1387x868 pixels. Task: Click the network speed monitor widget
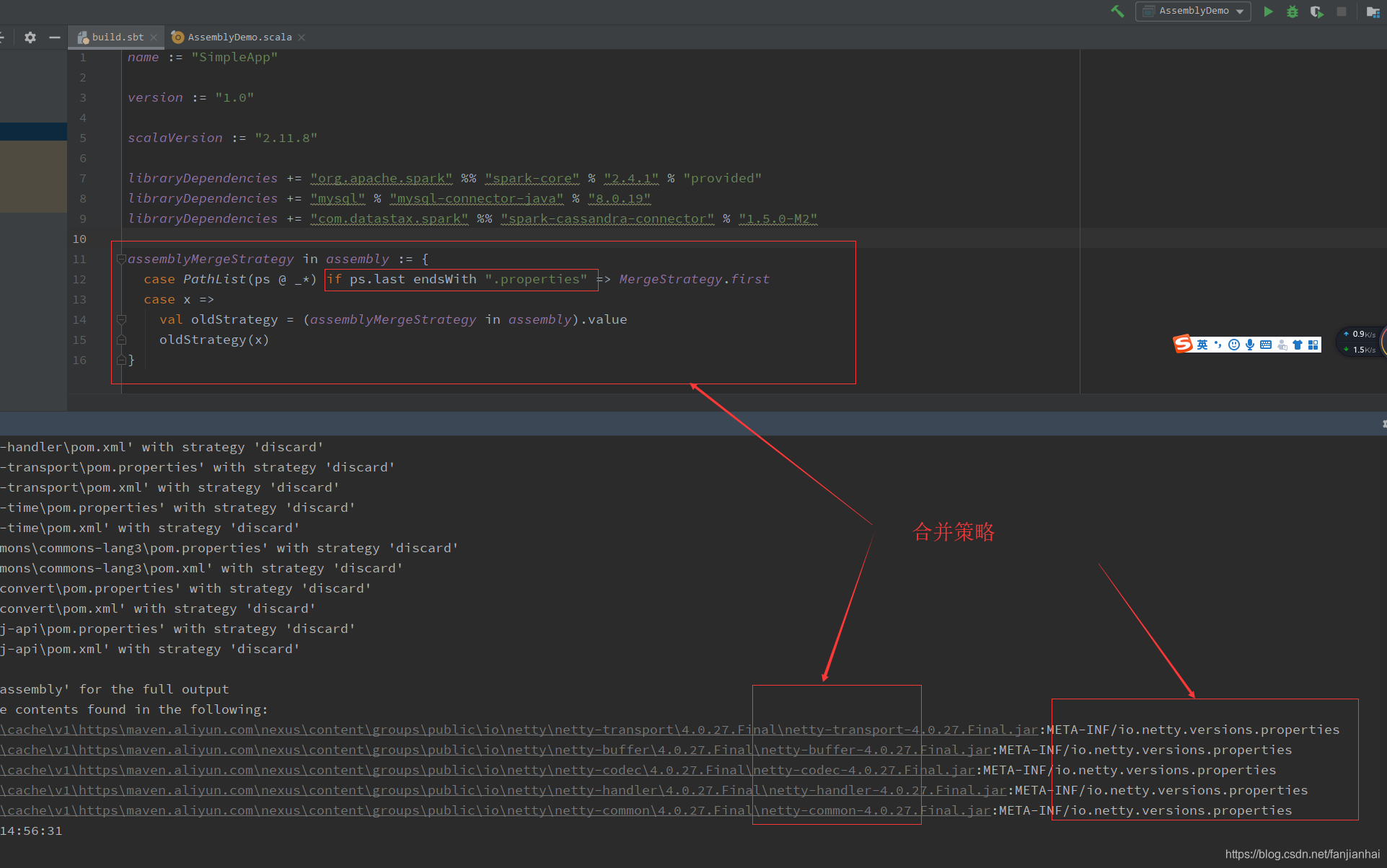[1362, 342]
